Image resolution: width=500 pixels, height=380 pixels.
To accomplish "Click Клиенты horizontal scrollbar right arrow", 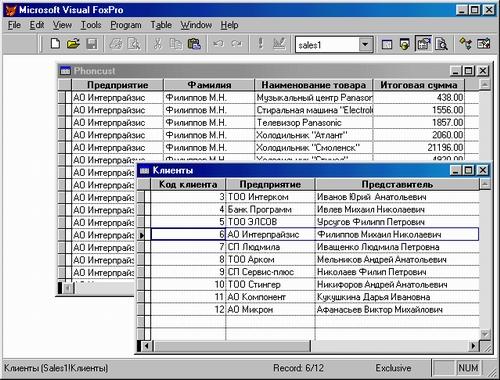I will coord(473,346).
